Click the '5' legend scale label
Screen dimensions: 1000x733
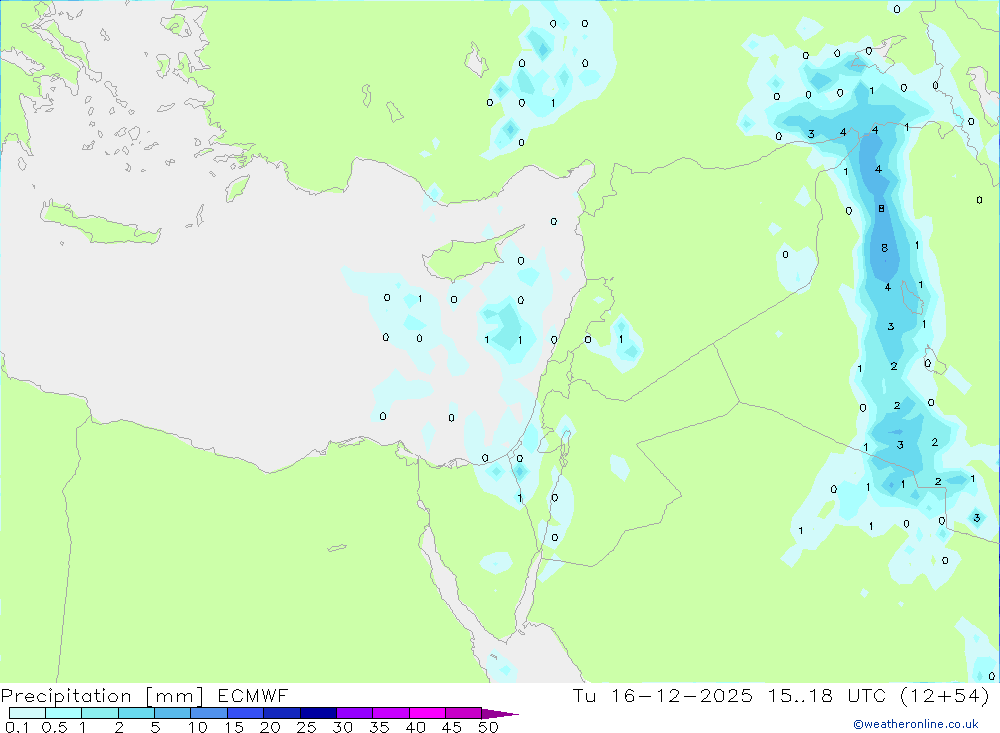coord(155,727)
